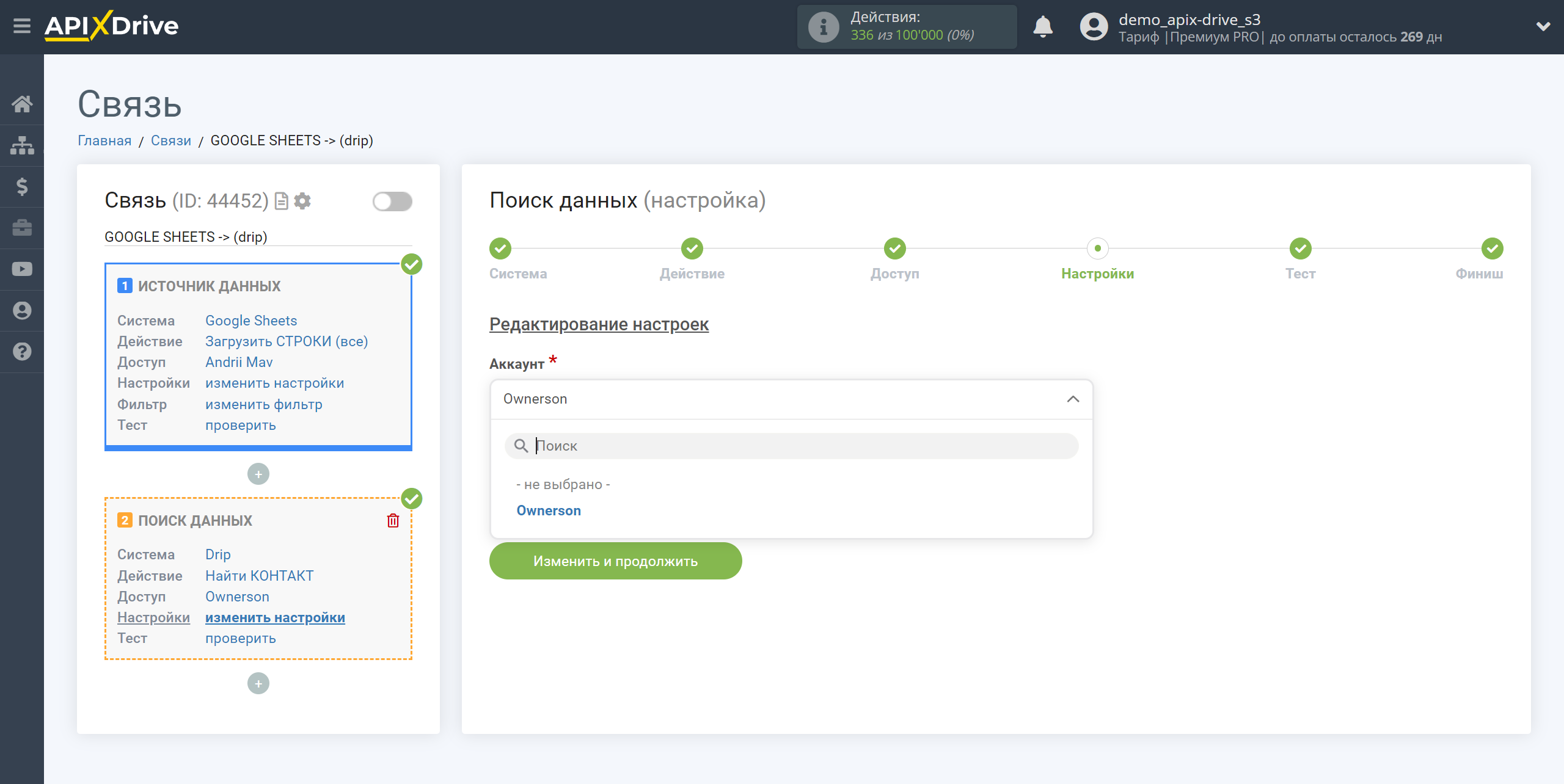Open briefcase icon in sidebar
This screenshot has width=1564, height=784.
click(x=22, y=228)
